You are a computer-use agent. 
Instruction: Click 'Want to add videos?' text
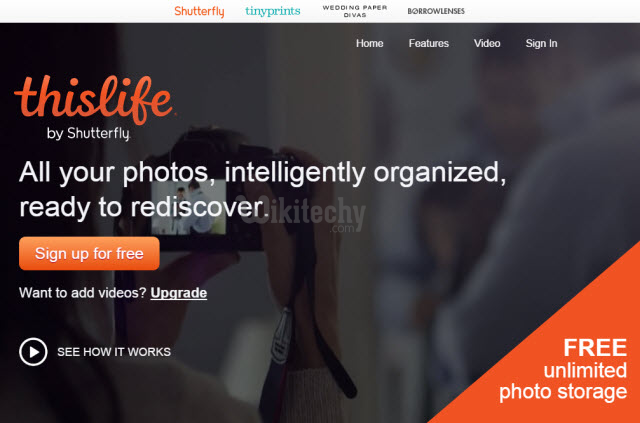coord(83,293)
